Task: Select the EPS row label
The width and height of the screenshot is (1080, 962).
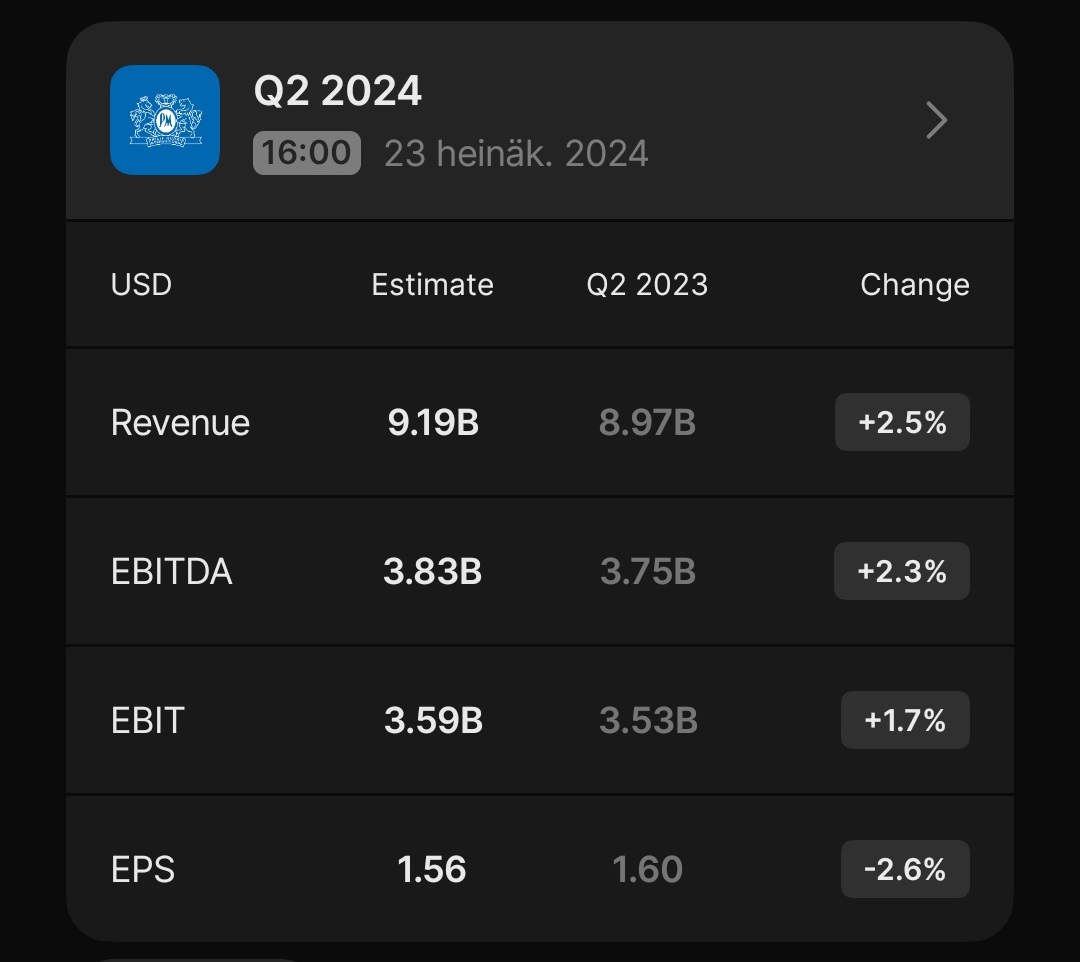Action: pos(142,869)
